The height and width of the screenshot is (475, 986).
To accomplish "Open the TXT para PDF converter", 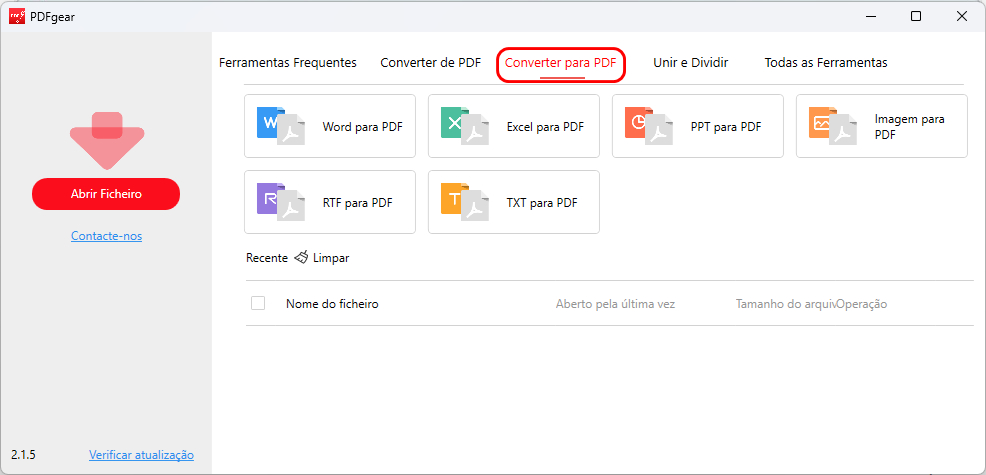I will (514, 202).
